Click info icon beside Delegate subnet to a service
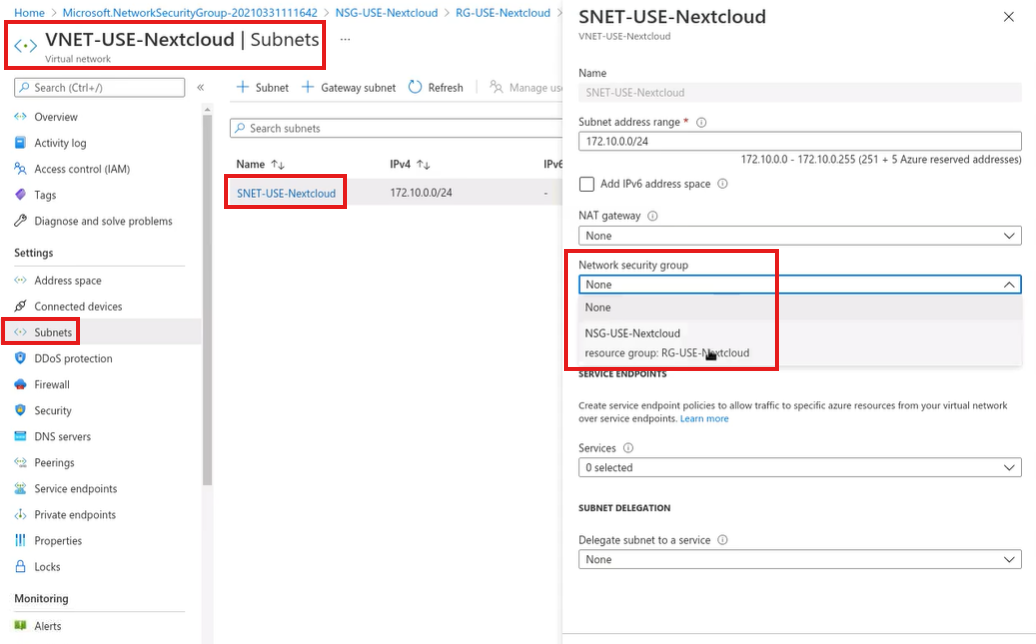Viewport: 1036px width, 644px height. [x=723, y=540]
